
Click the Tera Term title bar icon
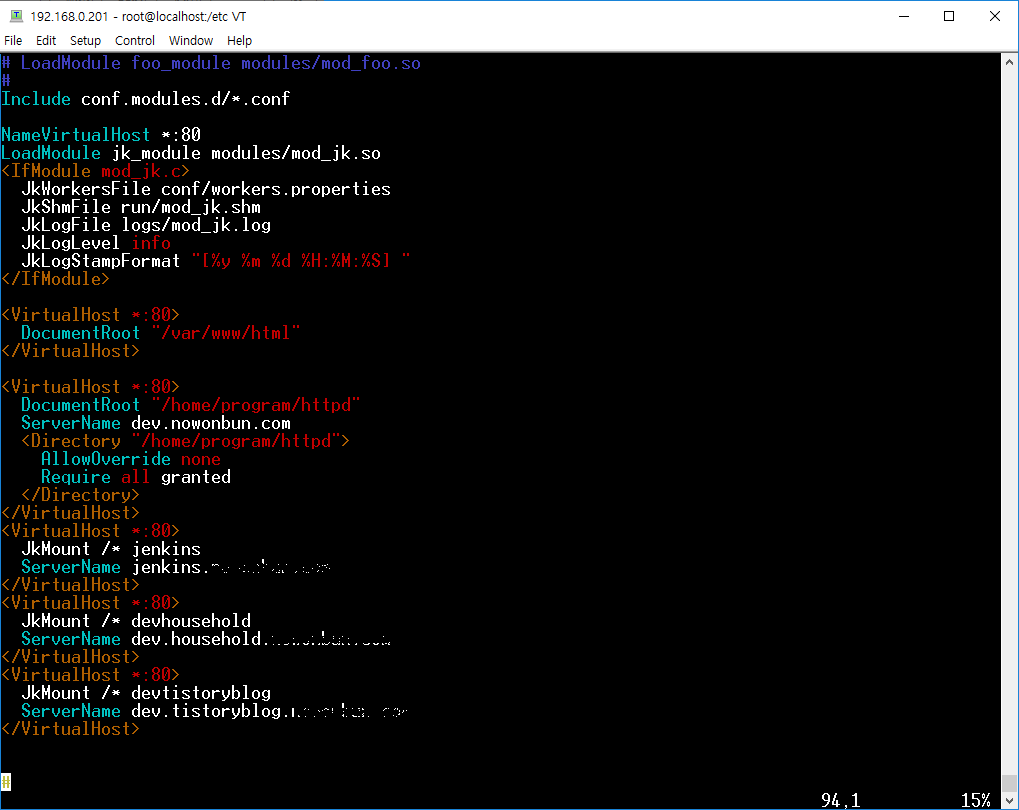pos(16,16)
